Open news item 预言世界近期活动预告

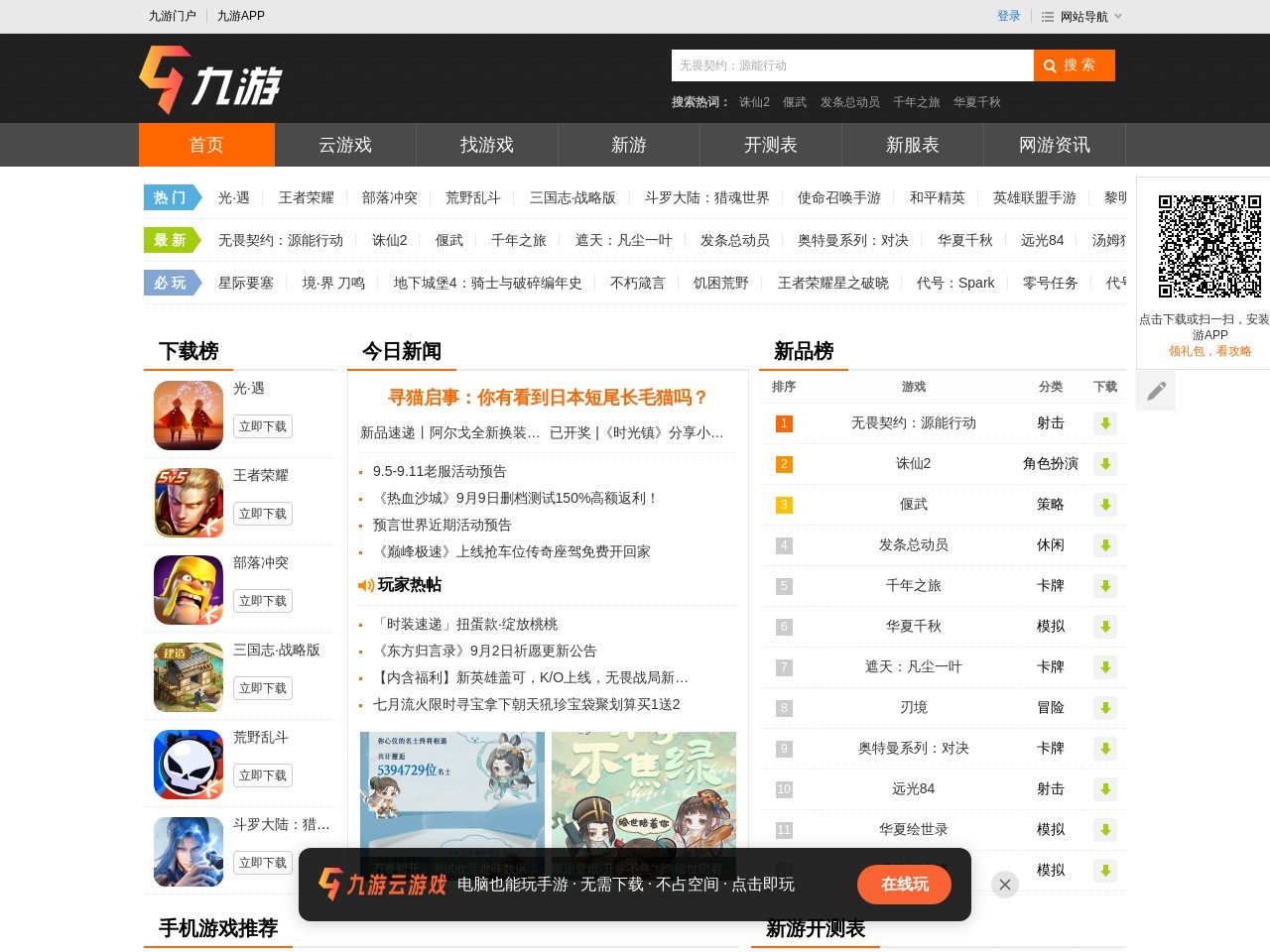click(443, 526)
